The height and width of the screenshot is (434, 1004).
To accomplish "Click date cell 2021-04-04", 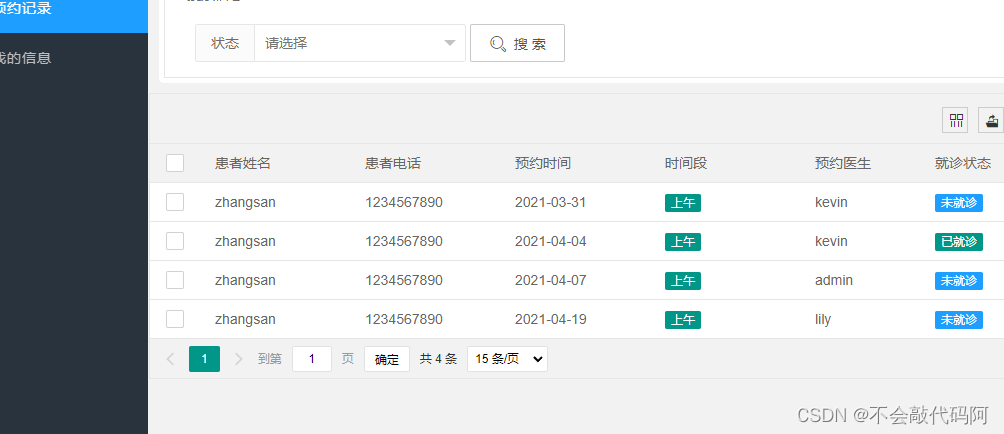I will pos(551,241).
